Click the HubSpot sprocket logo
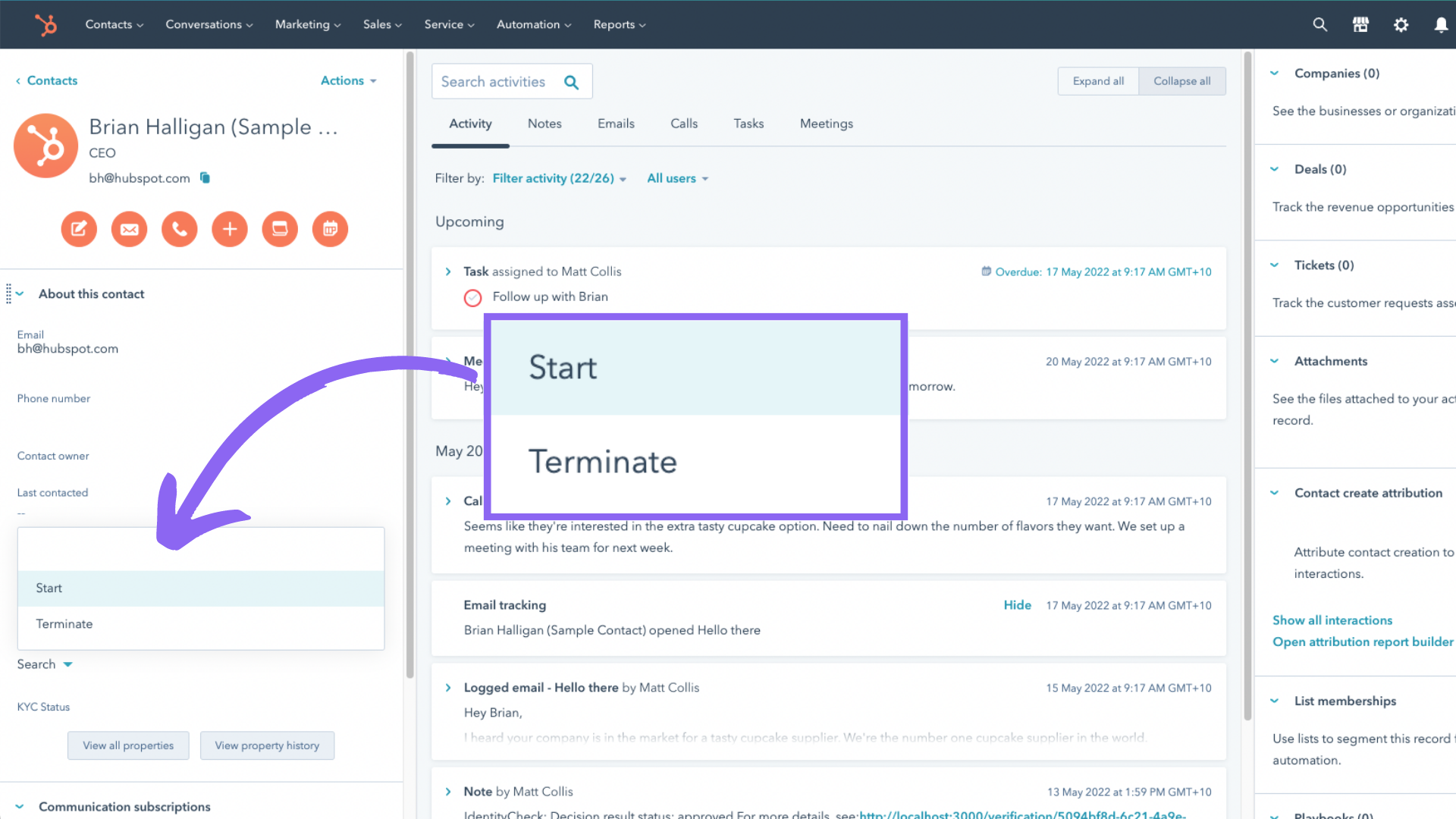1456x819 pixels. pos(46,24)
